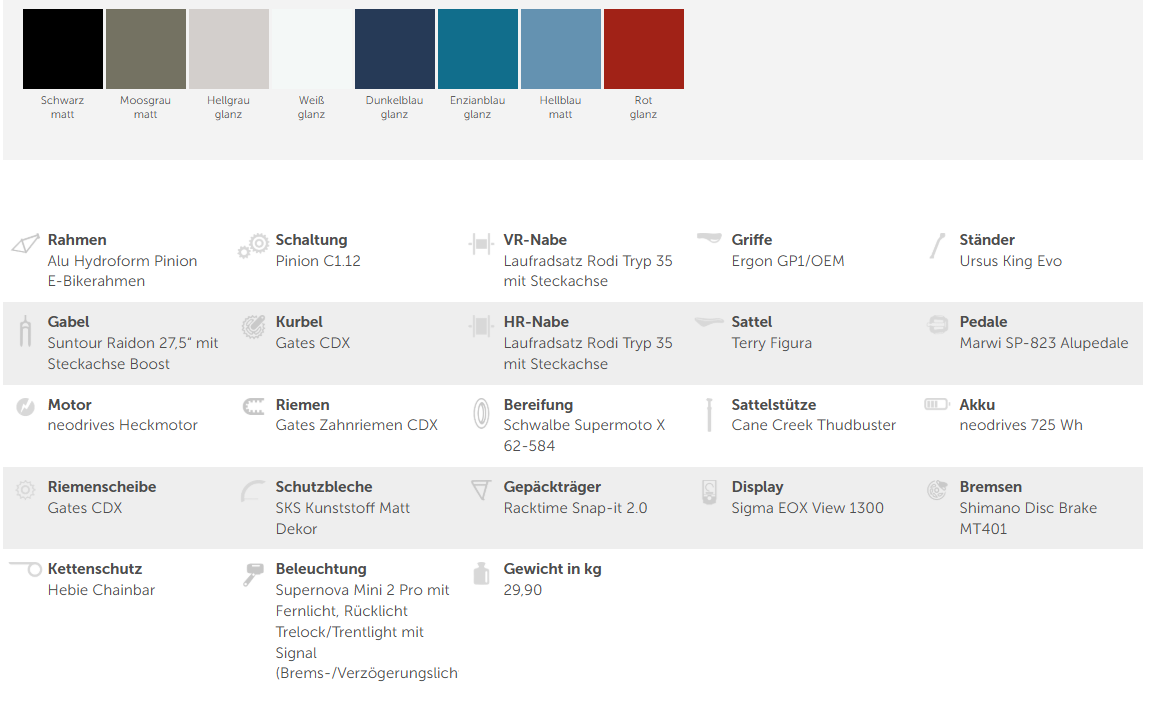The width and height of the screenshot is (1165, 704).
Task: Pick the Hellblau matt color swatch
Action: coord(561,49)
